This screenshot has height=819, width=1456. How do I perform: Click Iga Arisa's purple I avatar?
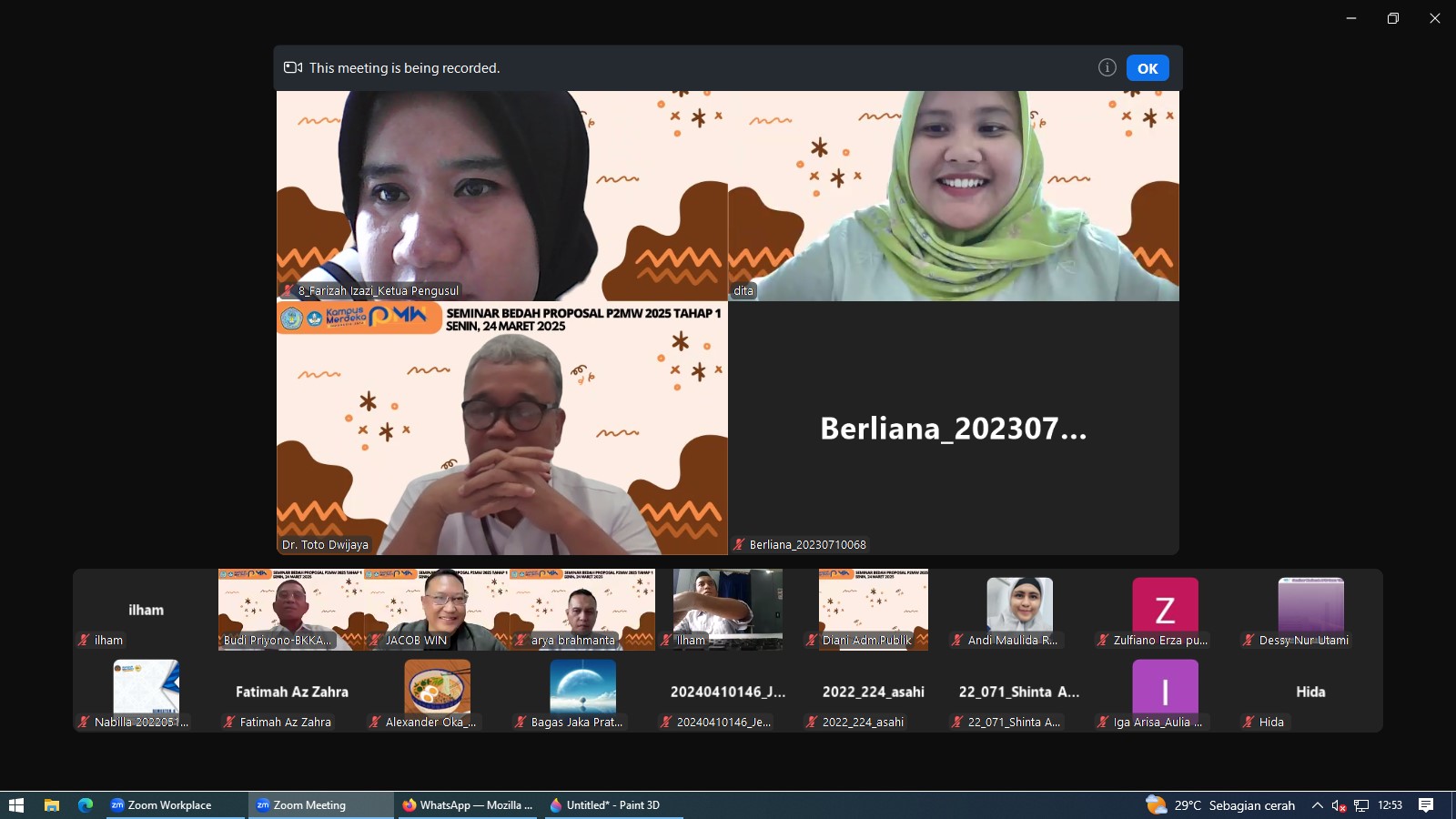(x=1165, y=690)
